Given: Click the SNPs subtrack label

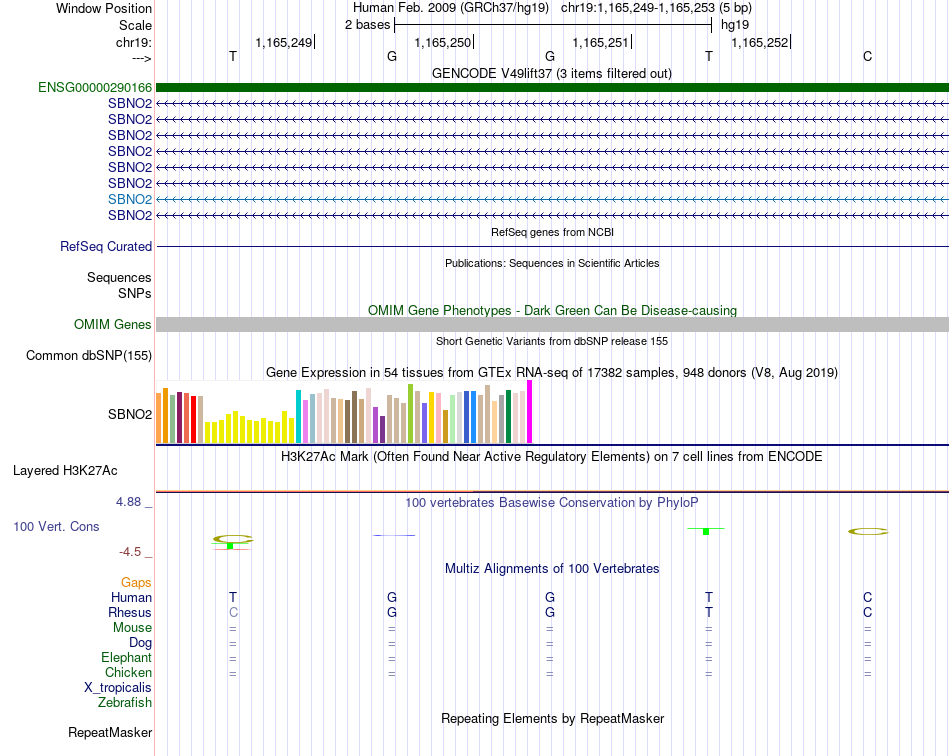Looking at the screenshot, I should click(x=135, y=293).
